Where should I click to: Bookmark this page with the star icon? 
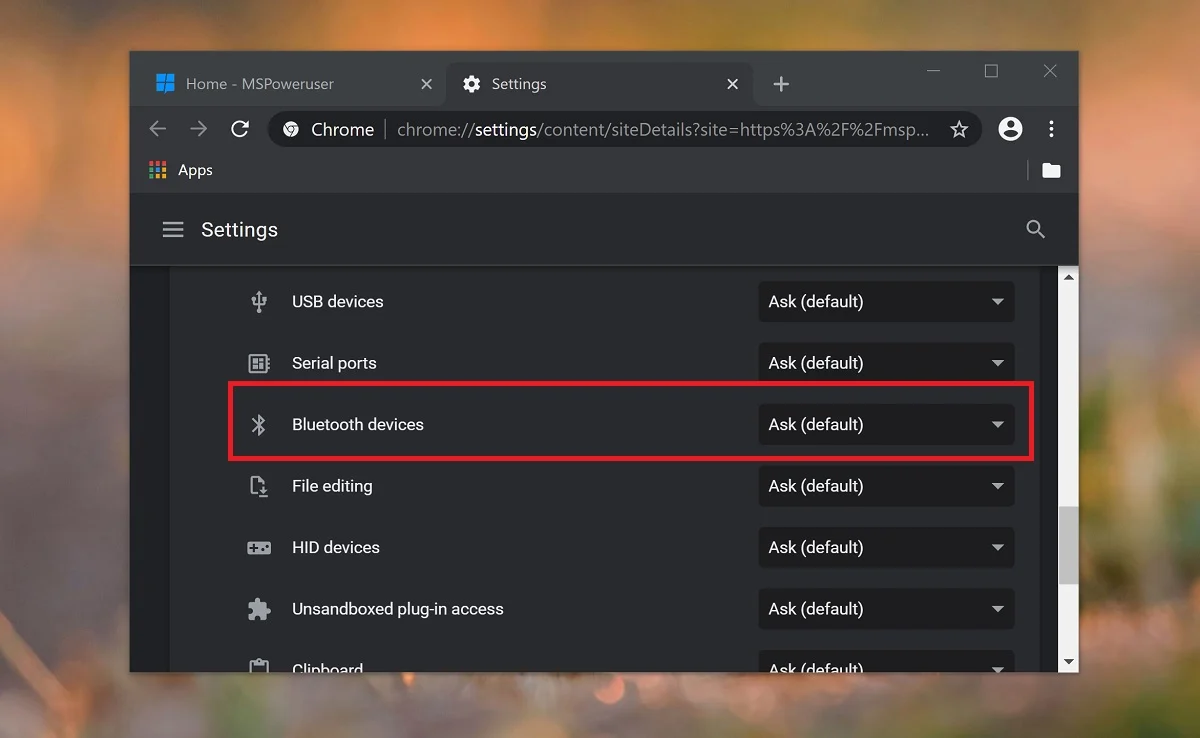(x=959, y=129)
